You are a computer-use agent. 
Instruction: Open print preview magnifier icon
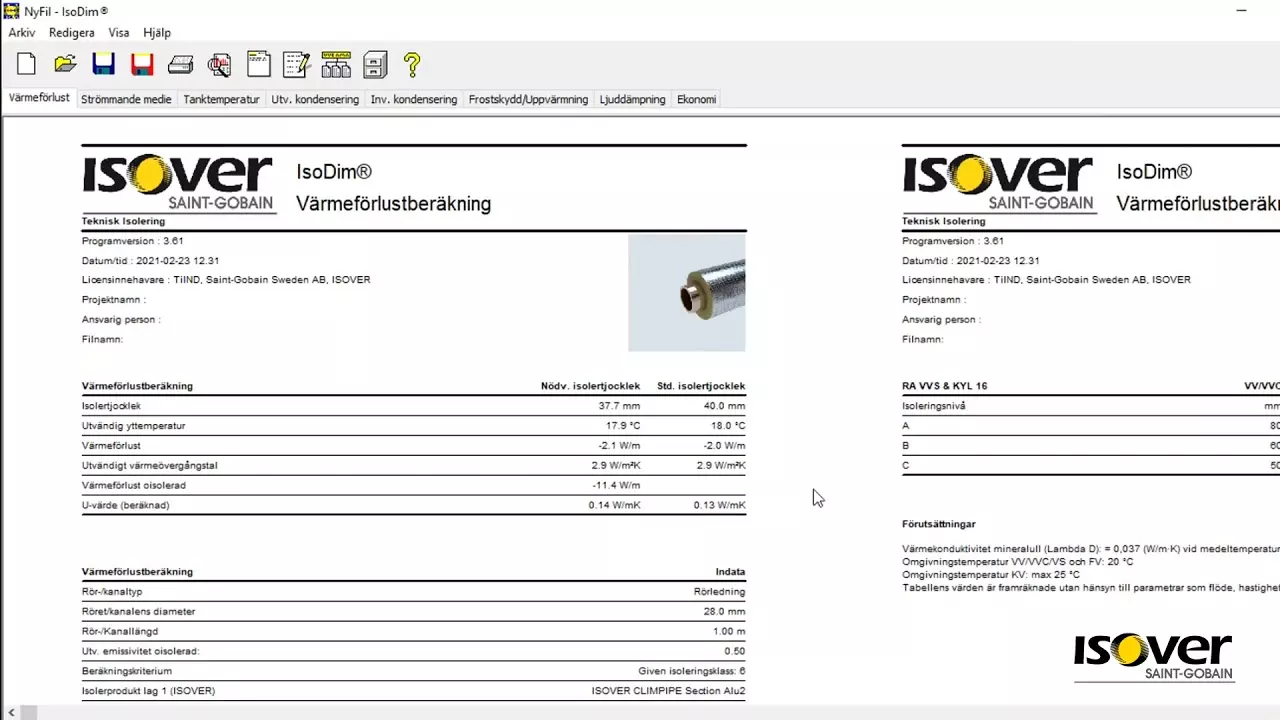click(220, 65)
